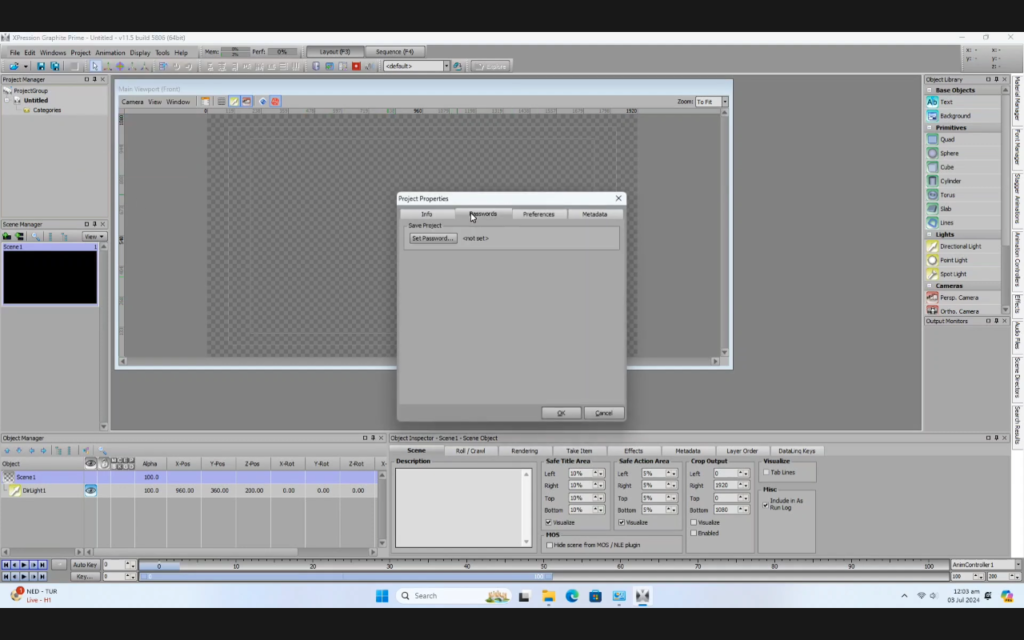Confirm the dialog with OK
Viewport: 1024px width, 640px height.
pos(561,413)
